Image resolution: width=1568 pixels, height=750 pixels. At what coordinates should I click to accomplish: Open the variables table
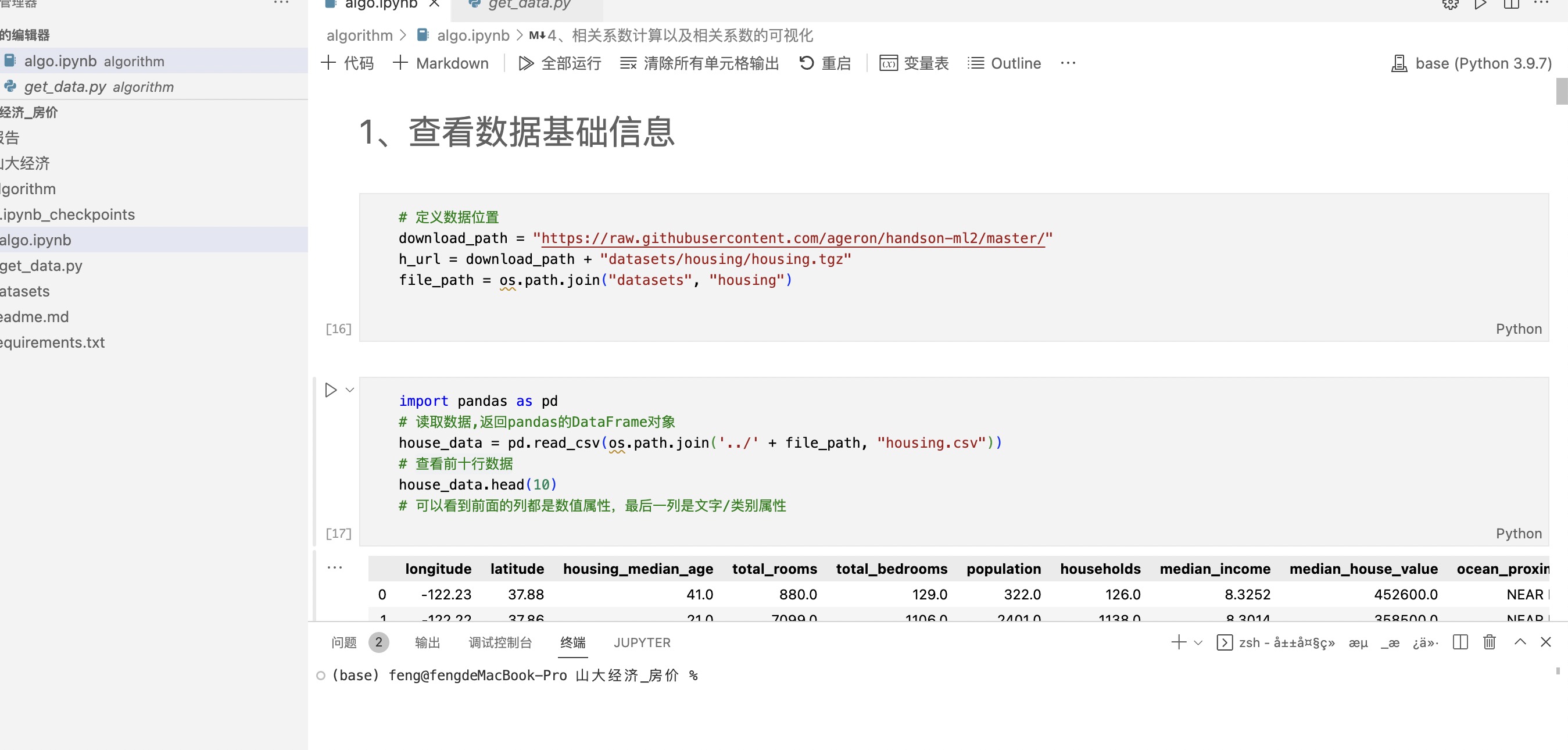[914, 63]
